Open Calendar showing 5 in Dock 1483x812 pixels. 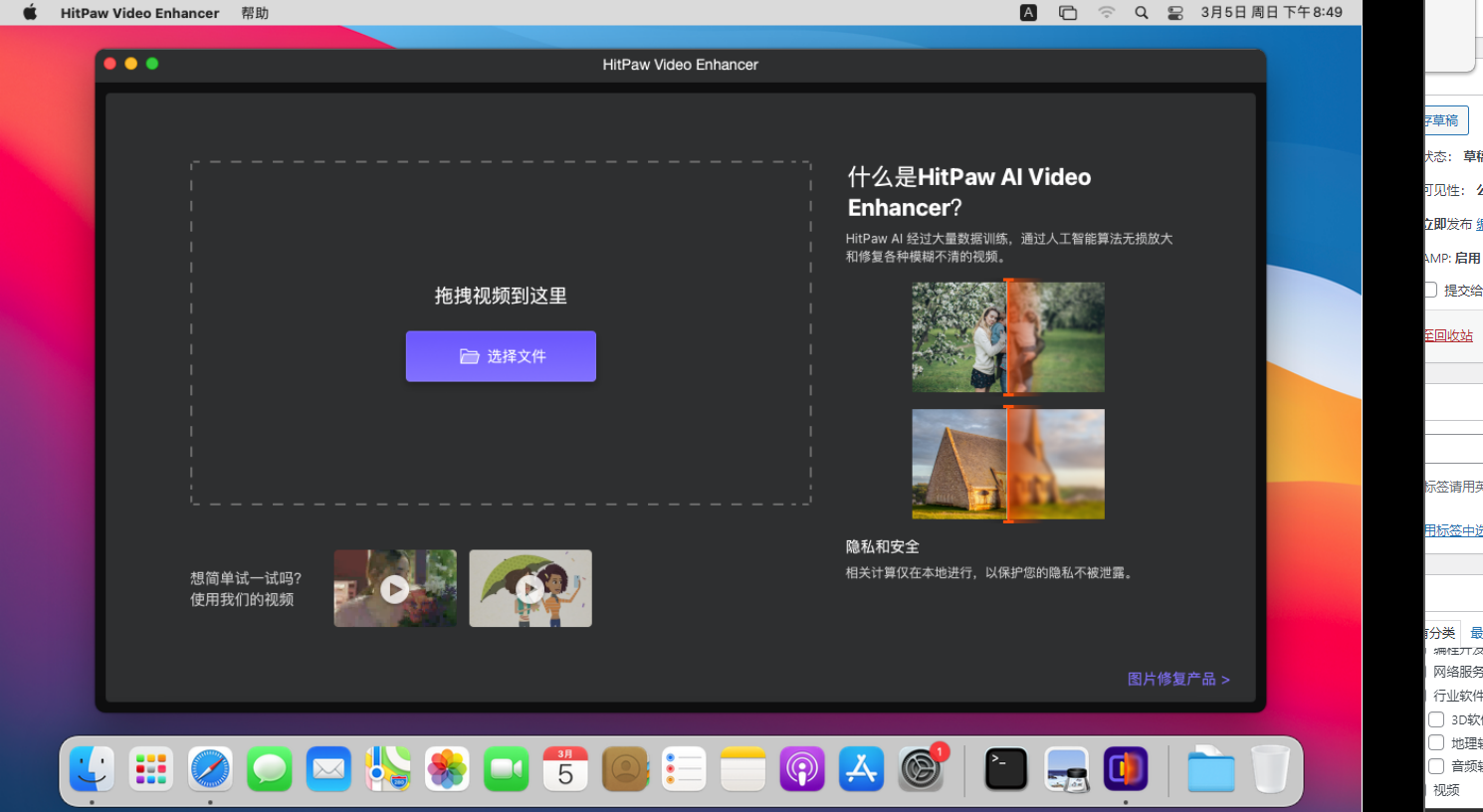coord(565,769)
